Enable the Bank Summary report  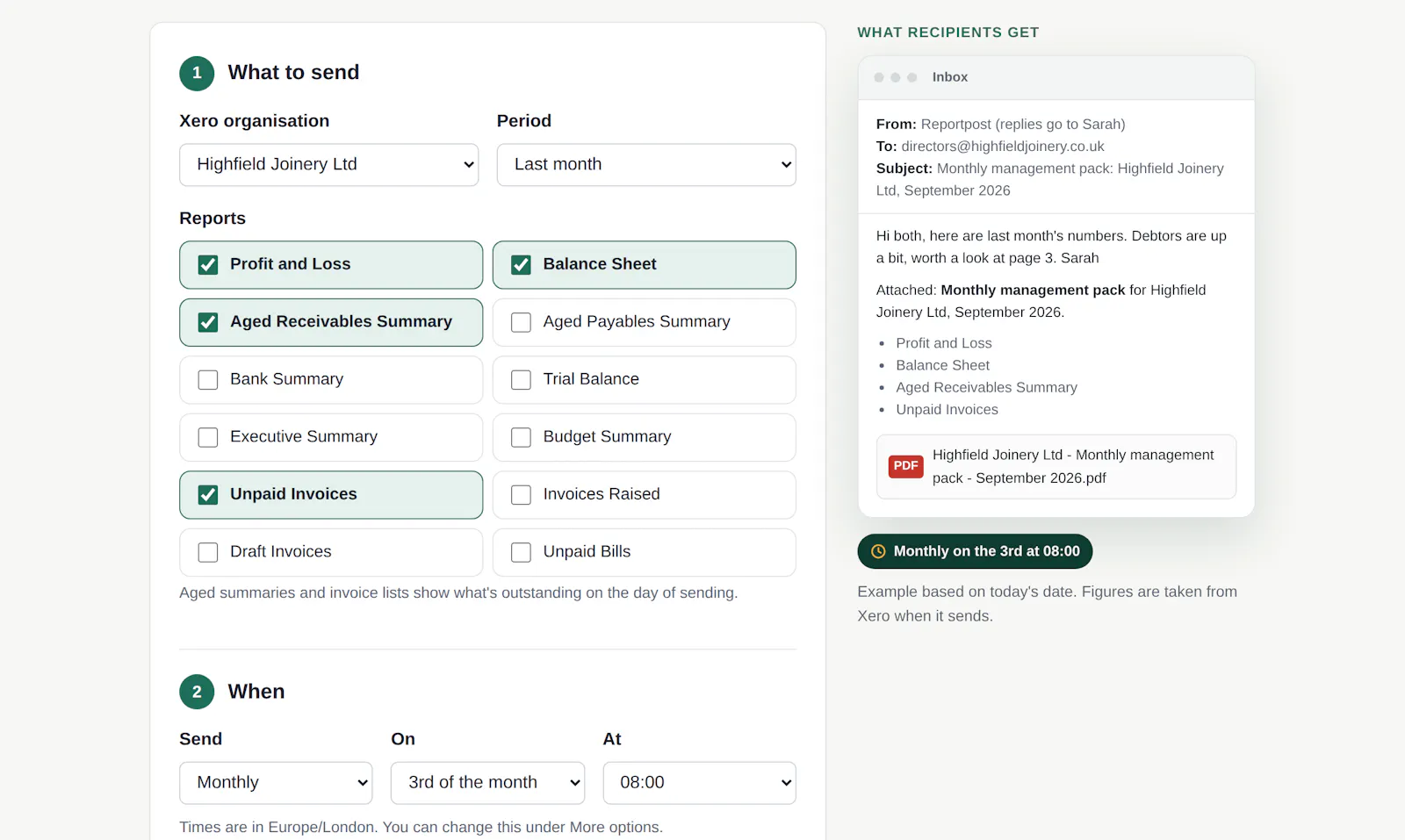coord(208,380)
